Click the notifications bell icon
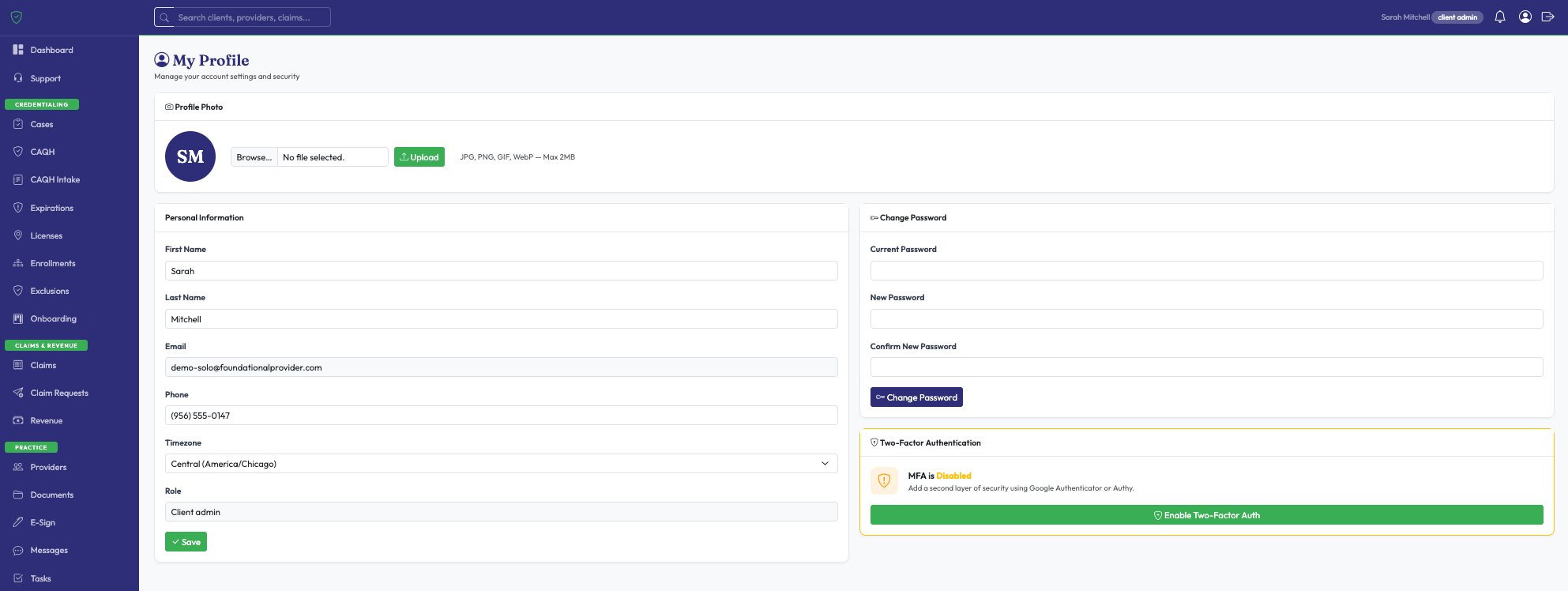Image resolution: width=1568 pixels, height=591 pixels. [x=1499, y=17]
